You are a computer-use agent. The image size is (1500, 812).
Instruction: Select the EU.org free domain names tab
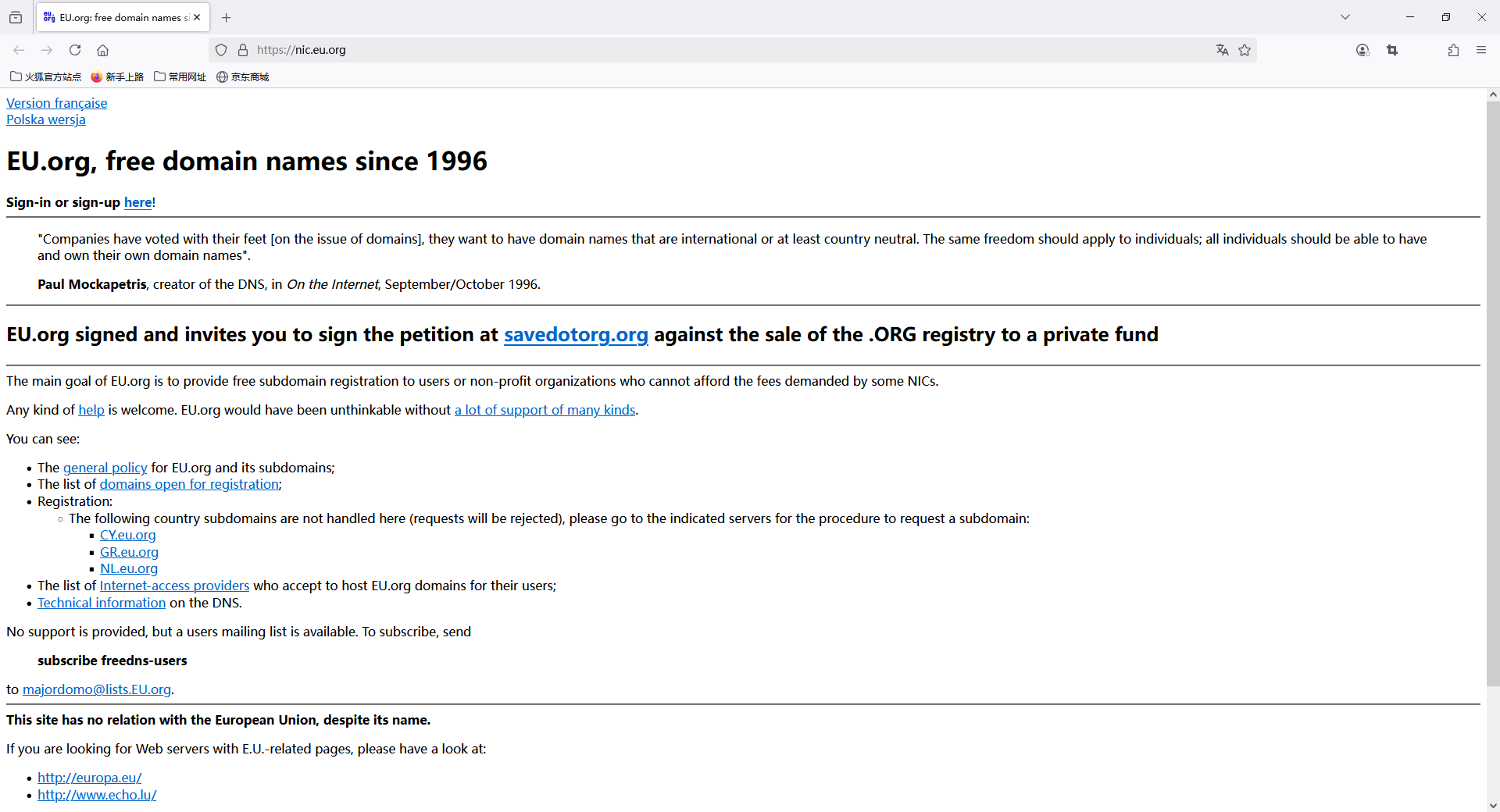pyautogui.click(x=117, y=17)
